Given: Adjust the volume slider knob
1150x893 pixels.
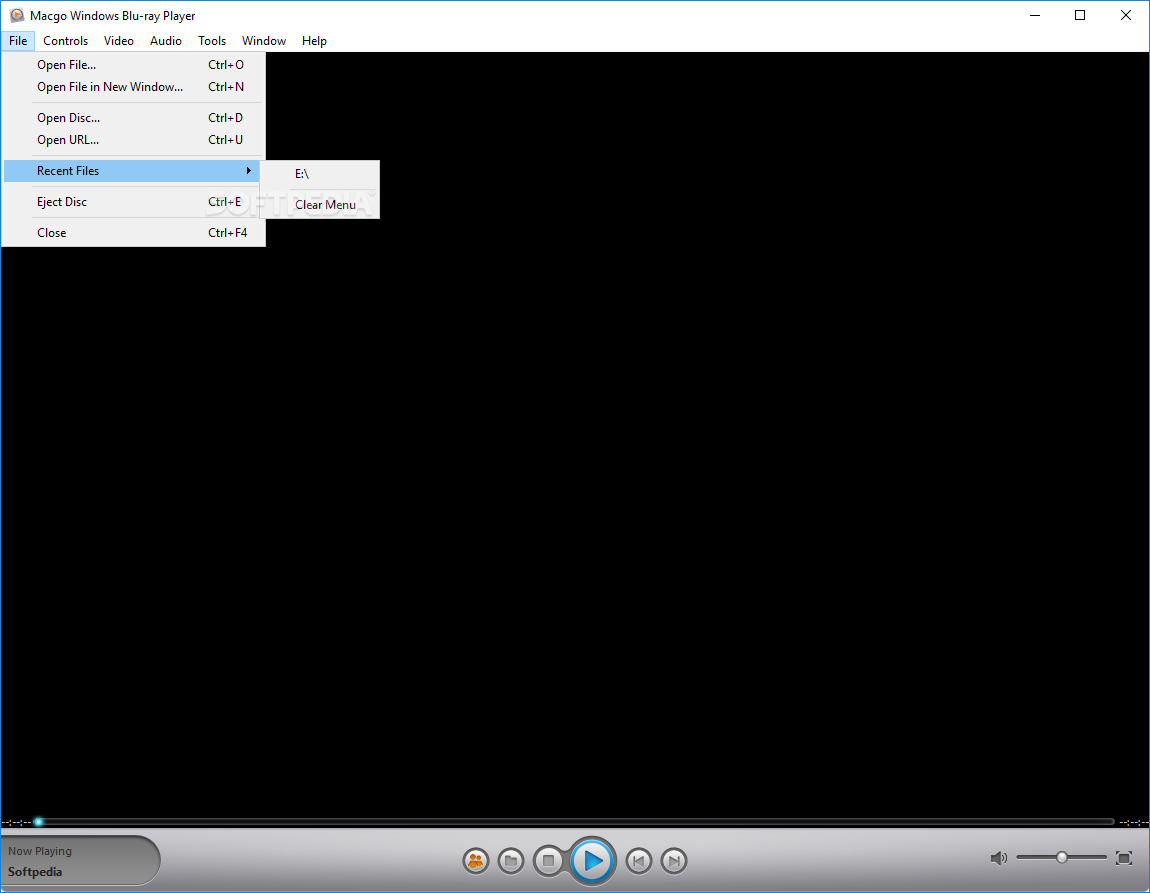Looking at the screenshot, I should click(x=1061, y=857).
